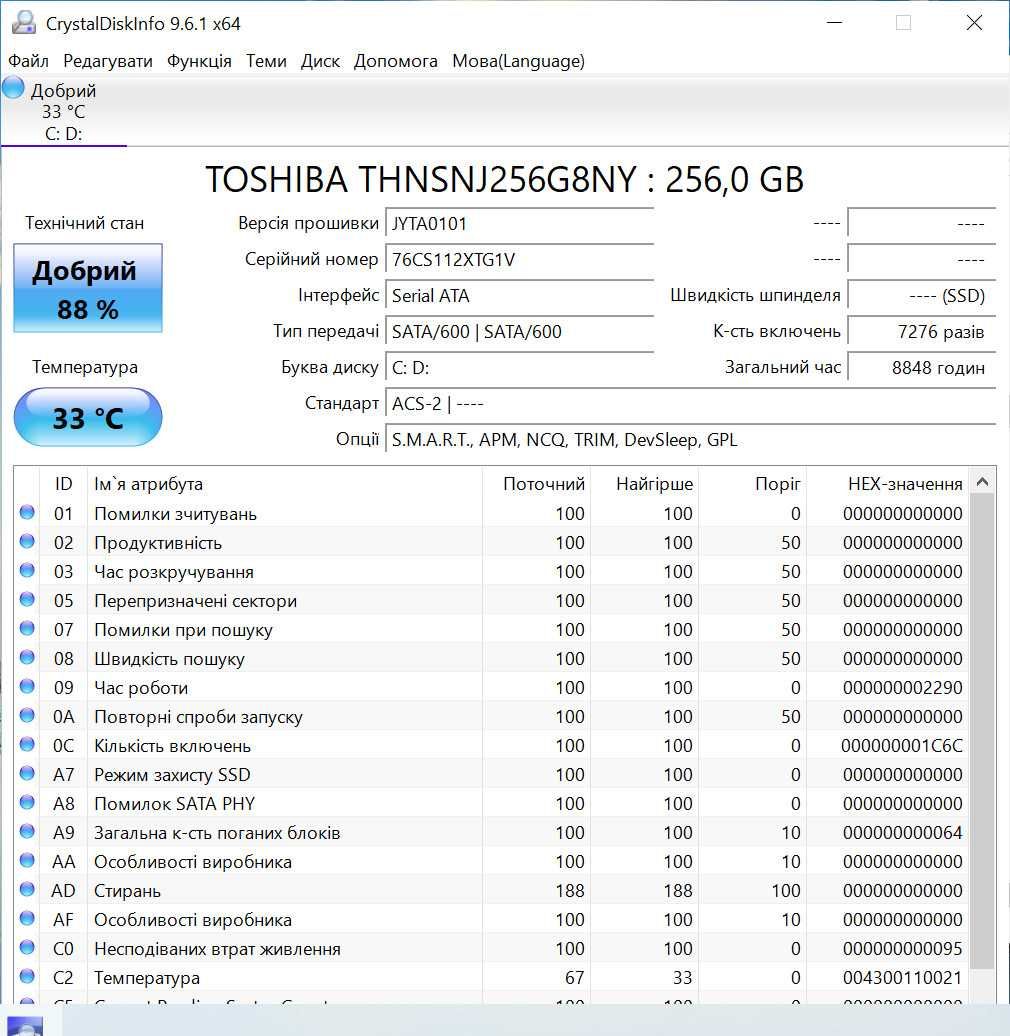Viewport: 1010px width, 1036px height.
Task: Click status orb of row 08 Швидкість пошуку
Action: pos(27,657)
